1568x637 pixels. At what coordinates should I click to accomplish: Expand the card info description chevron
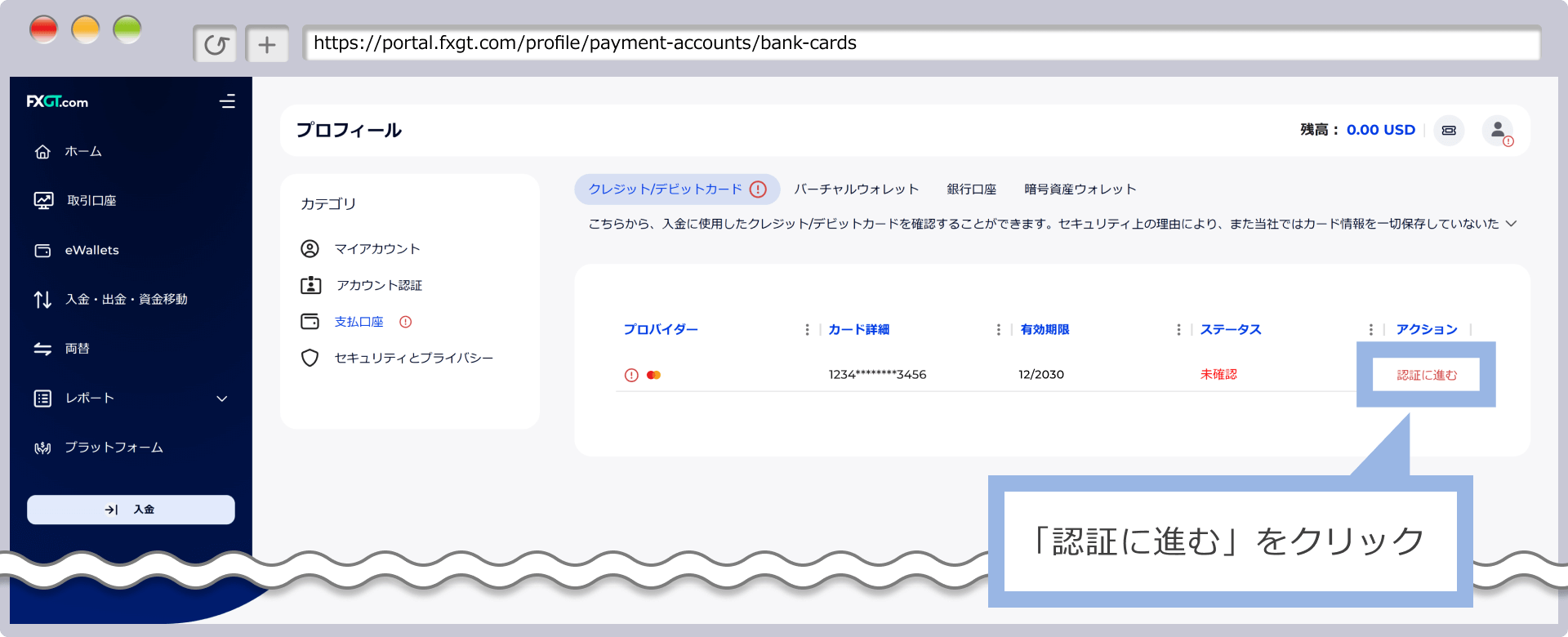(x=1512, y=224)
